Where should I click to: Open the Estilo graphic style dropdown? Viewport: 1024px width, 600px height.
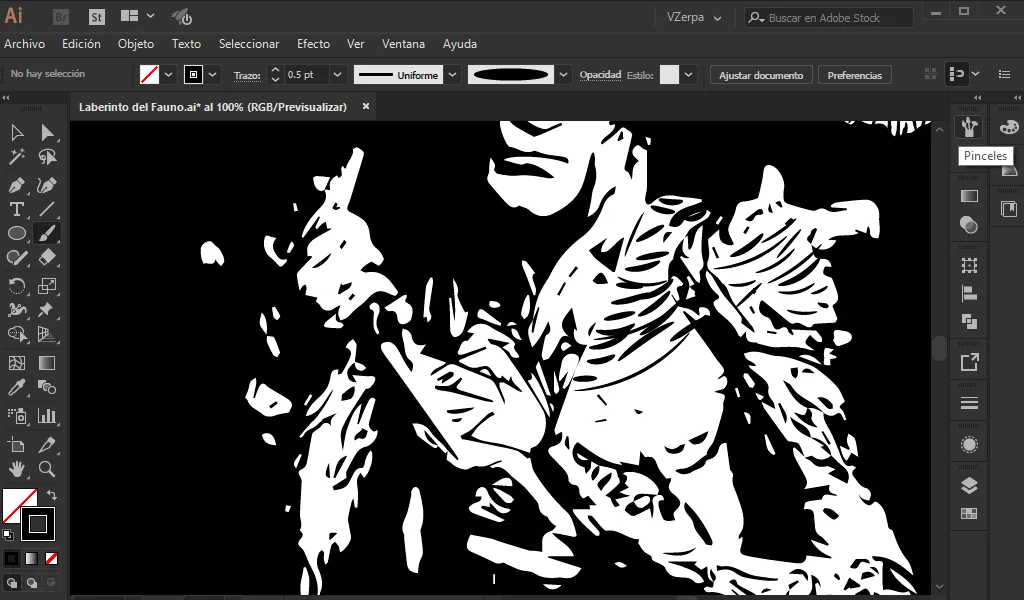(x=688, y=74)
